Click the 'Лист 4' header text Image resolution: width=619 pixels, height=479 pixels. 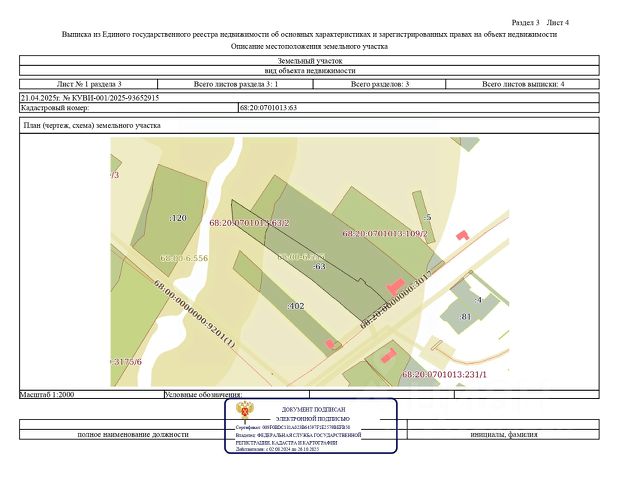pyautogui.click(x=557, y=23)
